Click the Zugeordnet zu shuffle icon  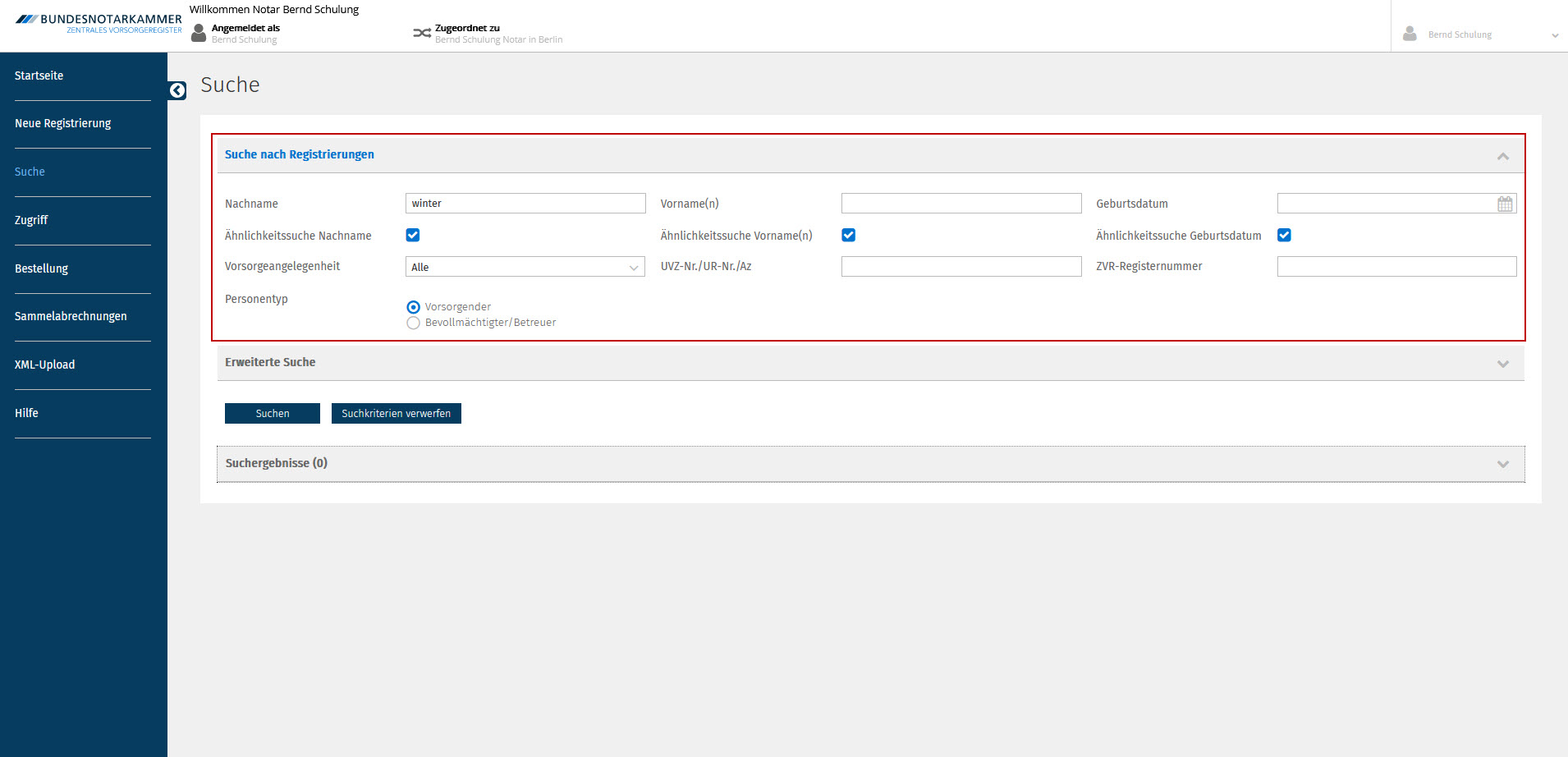pyautogui.click(x=422, y=33)
